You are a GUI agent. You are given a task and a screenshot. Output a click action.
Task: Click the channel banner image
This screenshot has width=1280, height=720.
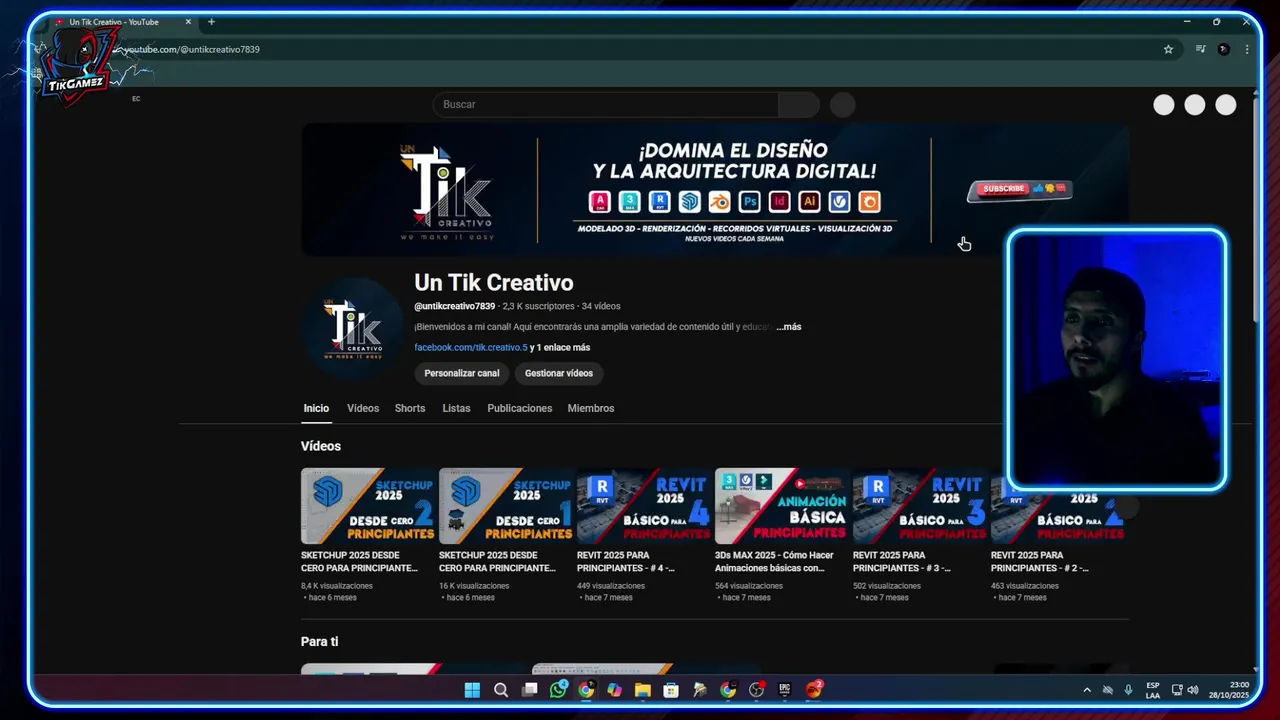[715, 189]
